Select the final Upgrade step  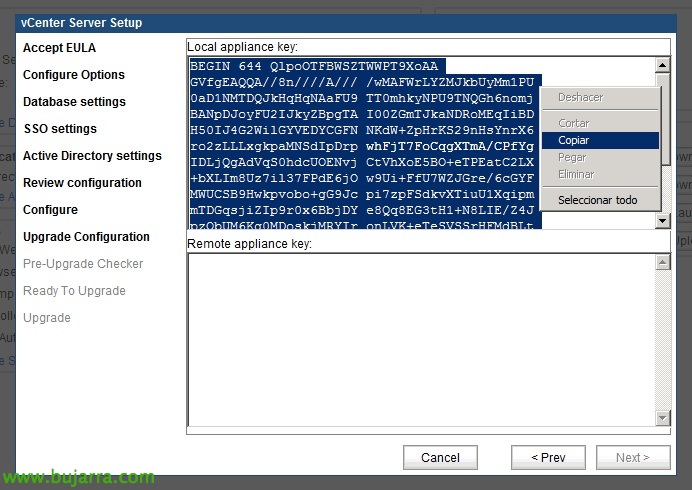tap(47, 317)
